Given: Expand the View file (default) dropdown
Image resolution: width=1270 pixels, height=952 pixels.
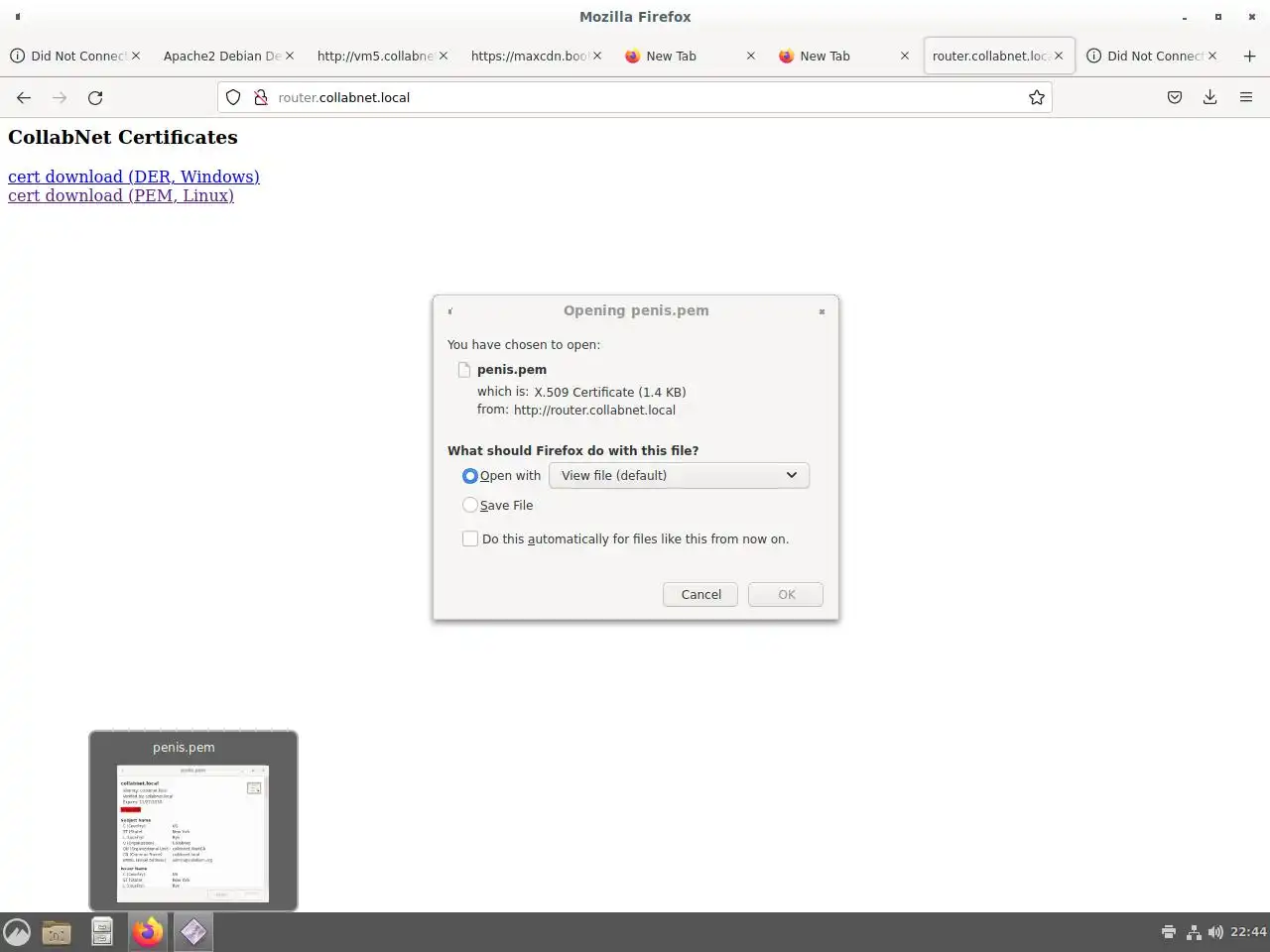Looking at the screenshot, I should pos(679,475).
